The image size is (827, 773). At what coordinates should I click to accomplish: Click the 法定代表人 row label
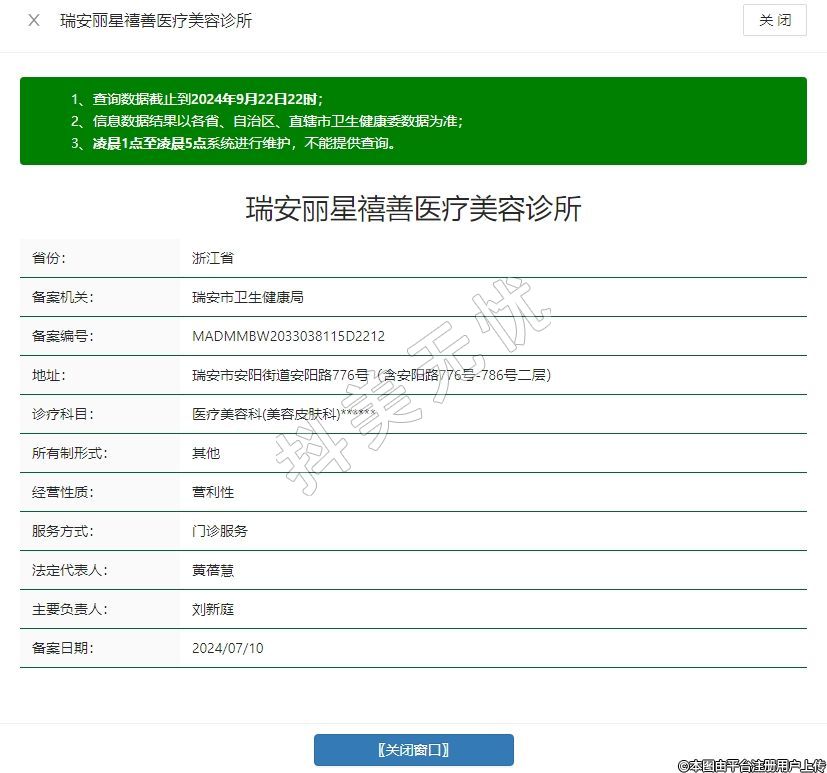(70, 570)
